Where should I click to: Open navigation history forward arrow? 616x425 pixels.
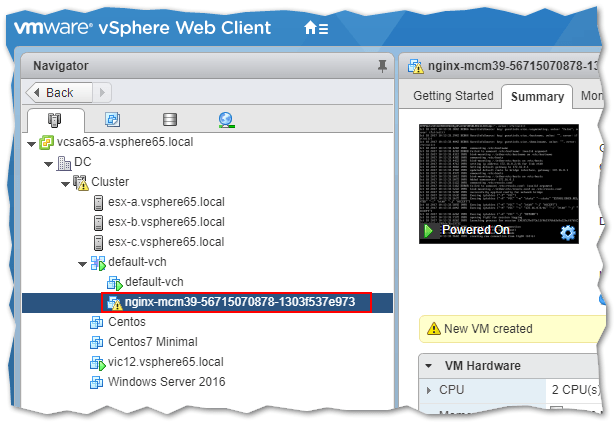(x=102, y=93)
